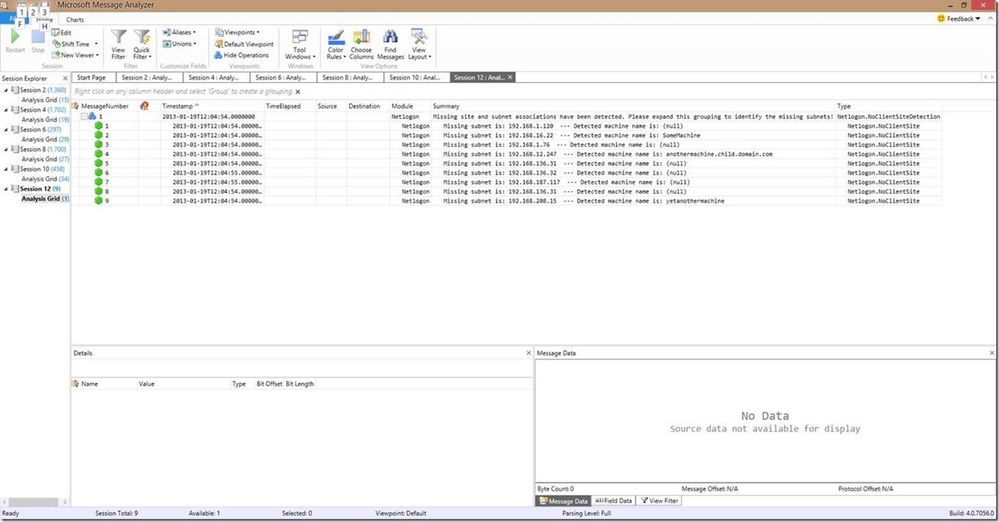Open the Feedback menu
Screen dimensions: 999x522
(959, 18)
